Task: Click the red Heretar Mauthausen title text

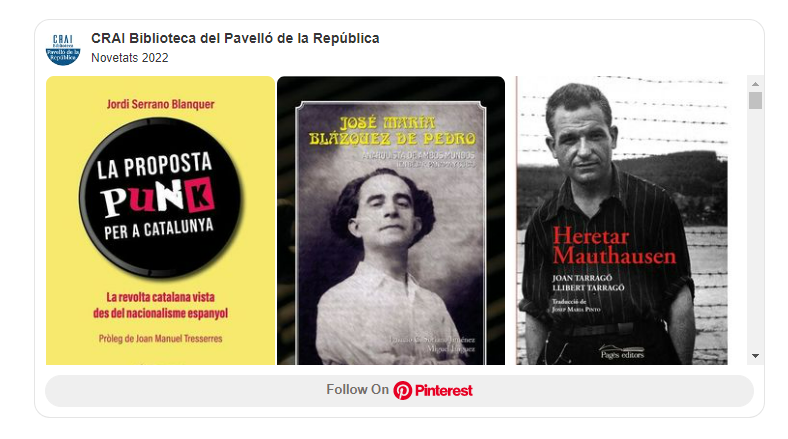Action: click(x=614, y=246)
